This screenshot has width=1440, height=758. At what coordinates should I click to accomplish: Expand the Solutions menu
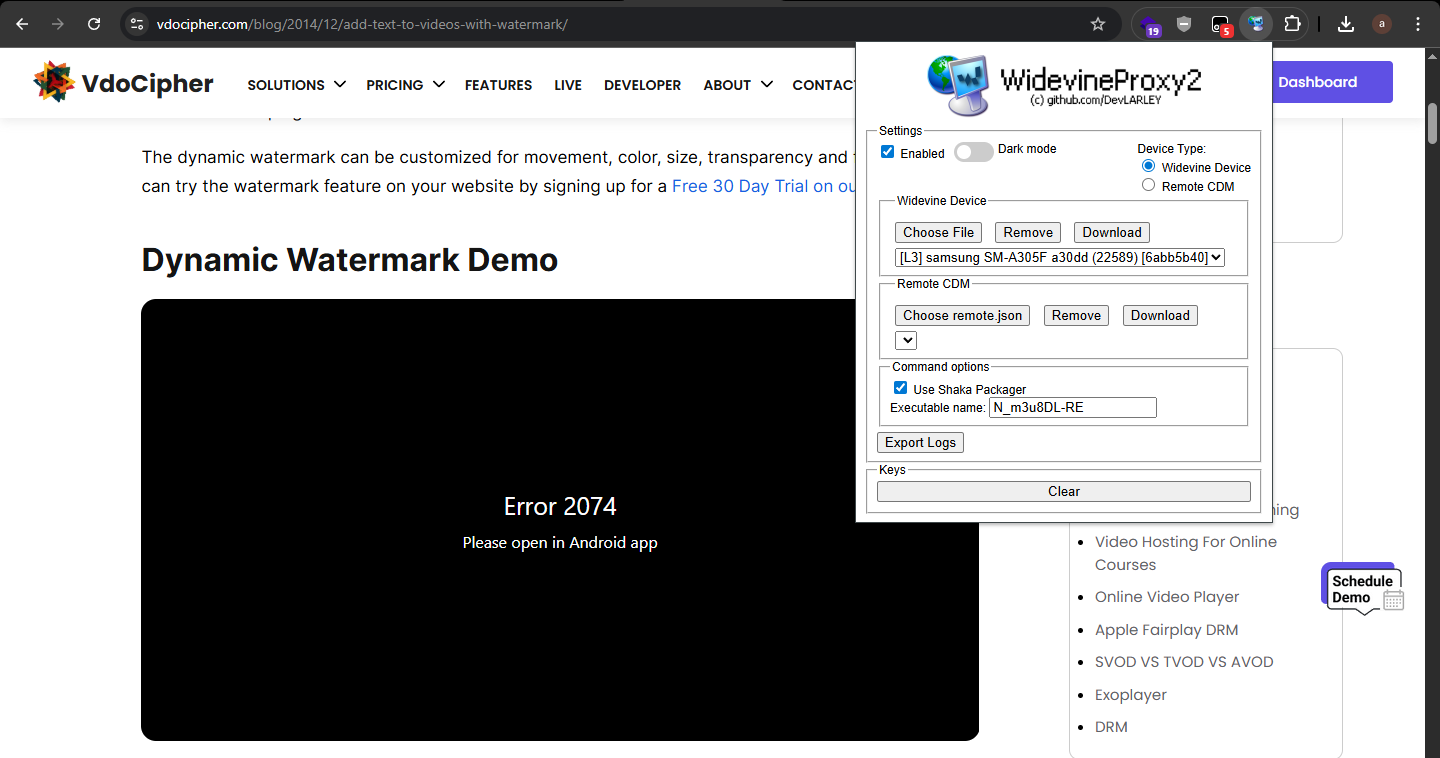click(297, 85)
